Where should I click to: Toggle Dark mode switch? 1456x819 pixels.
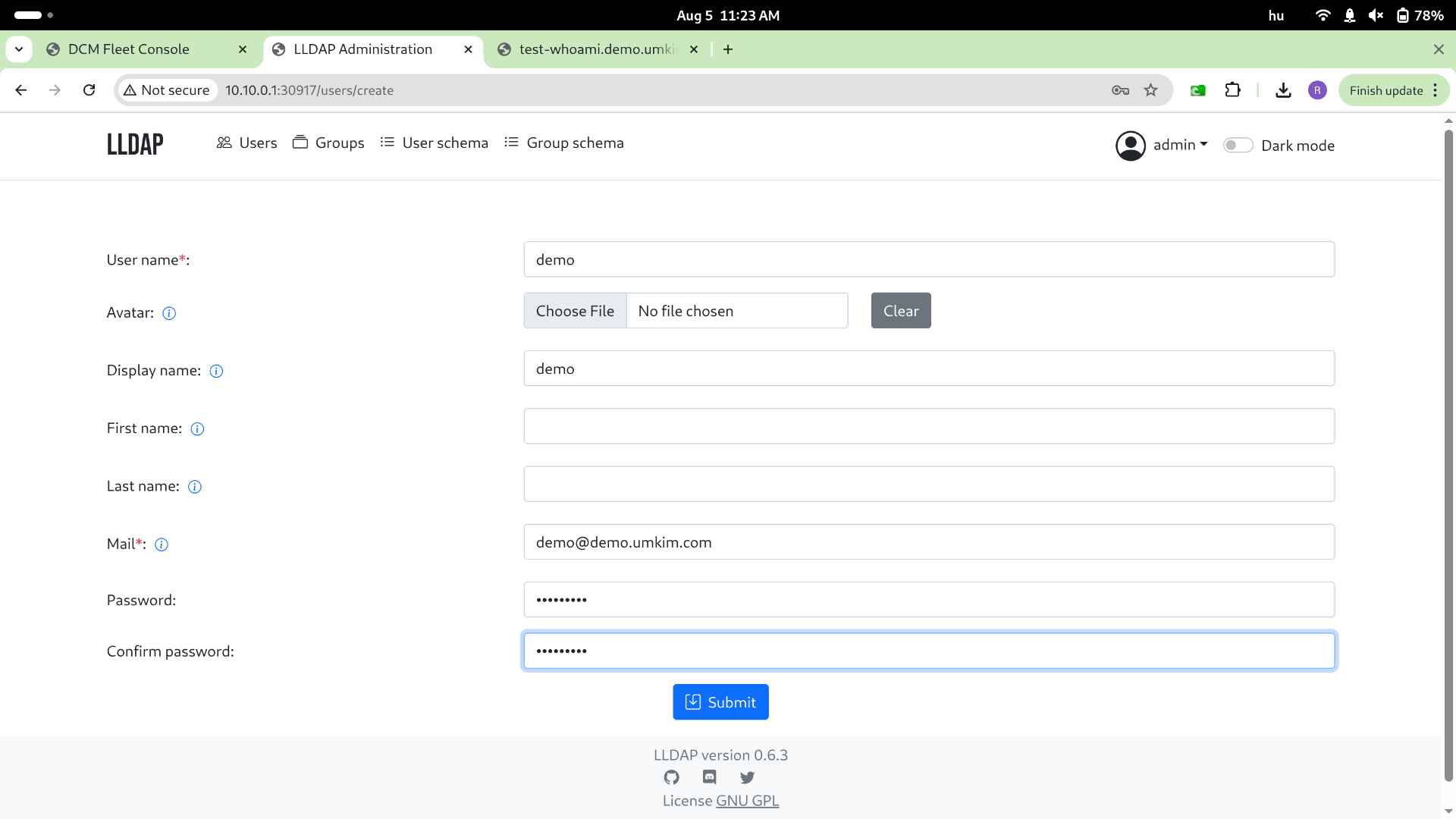(x=1238, y=146)
